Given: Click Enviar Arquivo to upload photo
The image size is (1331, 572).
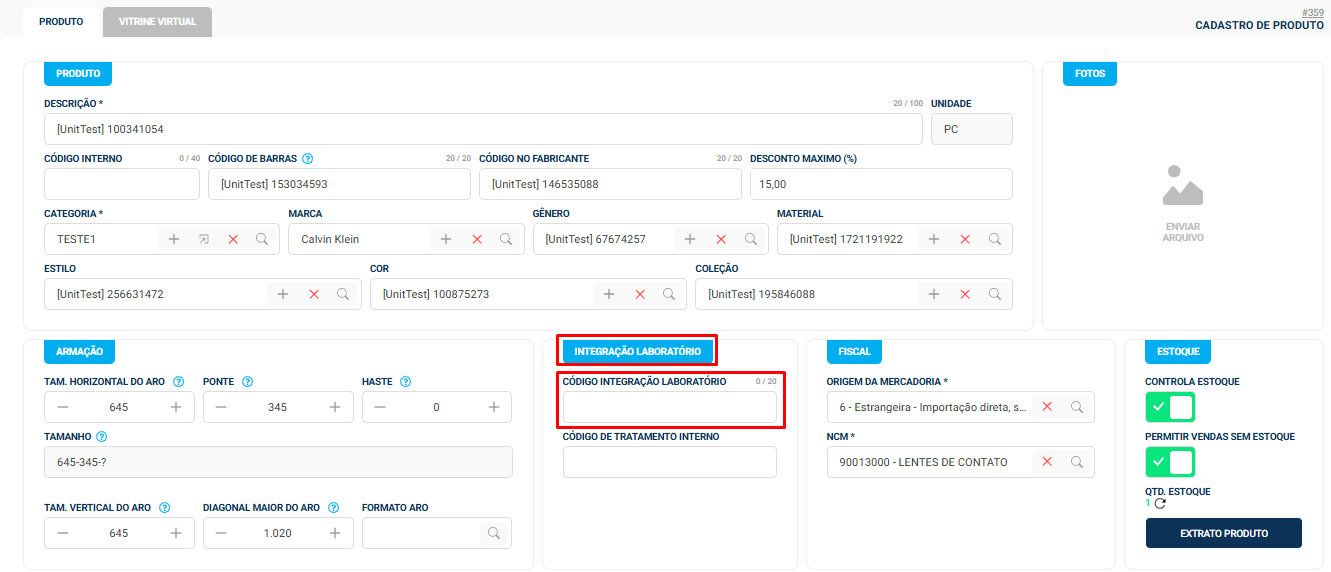Looking at the screenshot, I should [x=1183, y=205].
